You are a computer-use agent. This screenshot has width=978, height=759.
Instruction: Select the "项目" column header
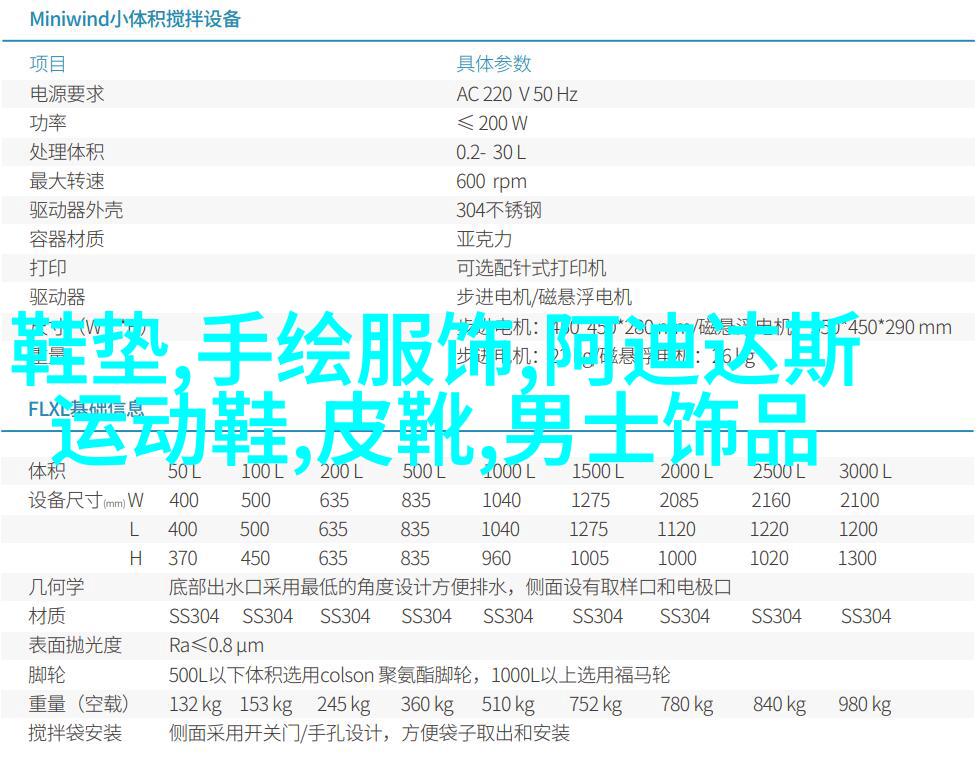click(47, 64)
